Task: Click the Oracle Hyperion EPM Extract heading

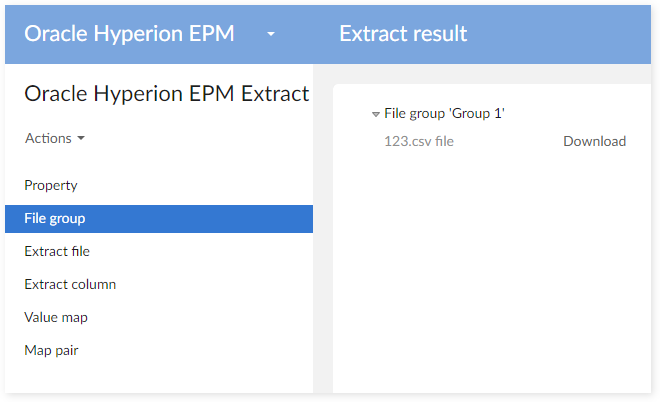Action: pos(166,94)
